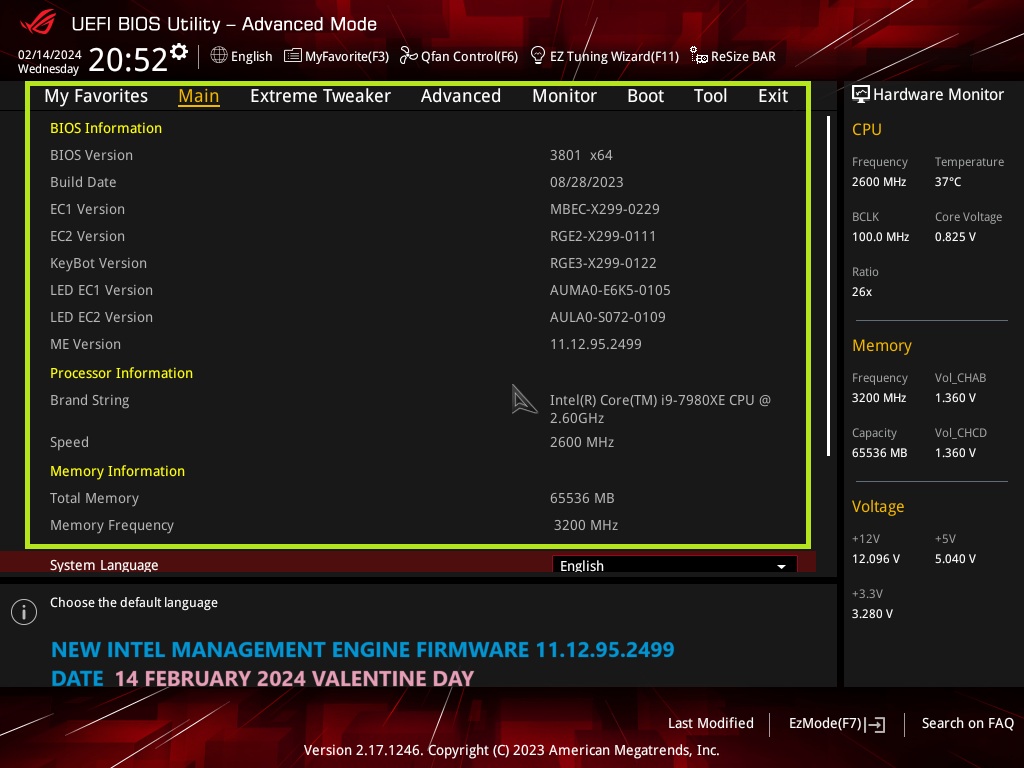Click Hardware Monitor CPU Frequency 2600 MHz
Viewport: 1024px width, 768px height.
[879, 182]
